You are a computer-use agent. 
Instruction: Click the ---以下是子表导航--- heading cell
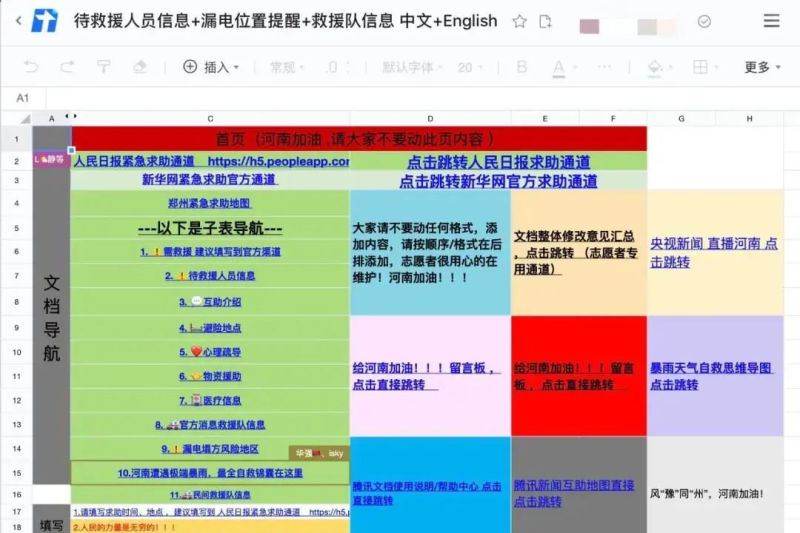click(210, 228)
